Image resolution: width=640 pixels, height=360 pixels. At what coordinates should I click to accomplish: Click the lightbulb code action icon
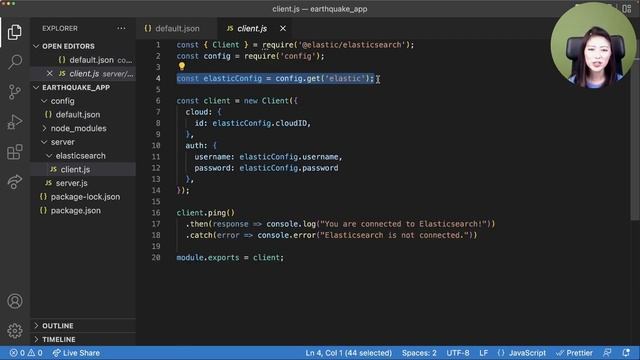pyautogui.click(x=182, y=66)
